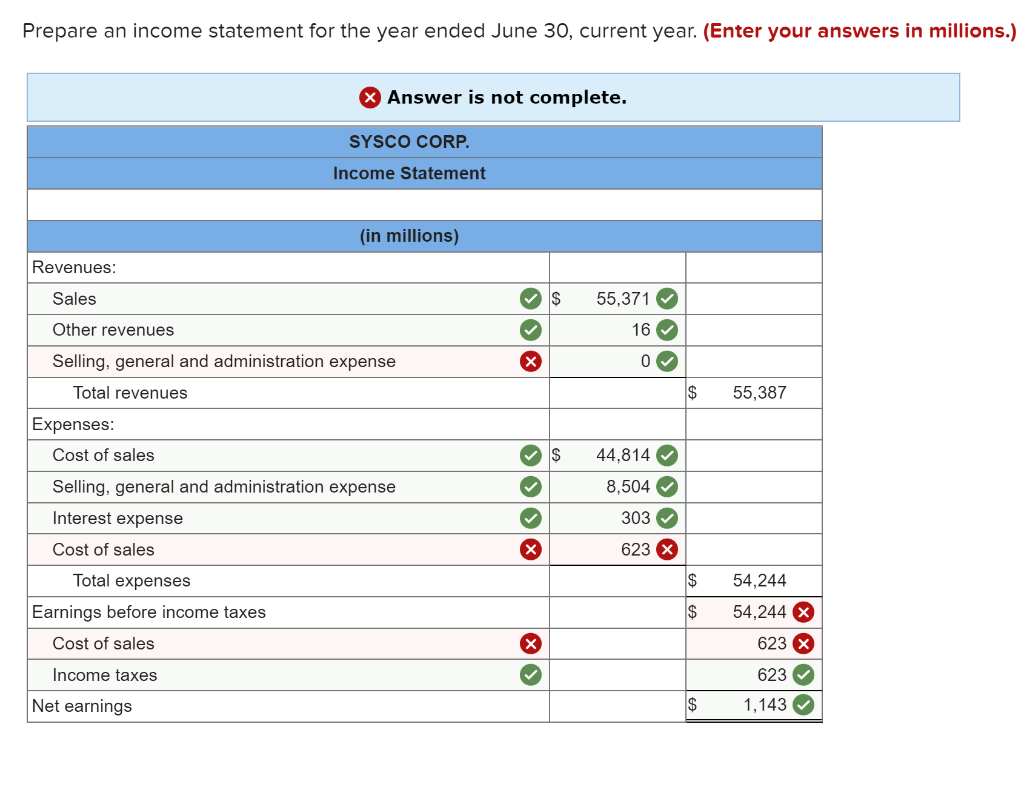The image size is (1024, 790).
Task: Open the Sales account label cell
Action: pyautogui.click(x=288, y=298)
